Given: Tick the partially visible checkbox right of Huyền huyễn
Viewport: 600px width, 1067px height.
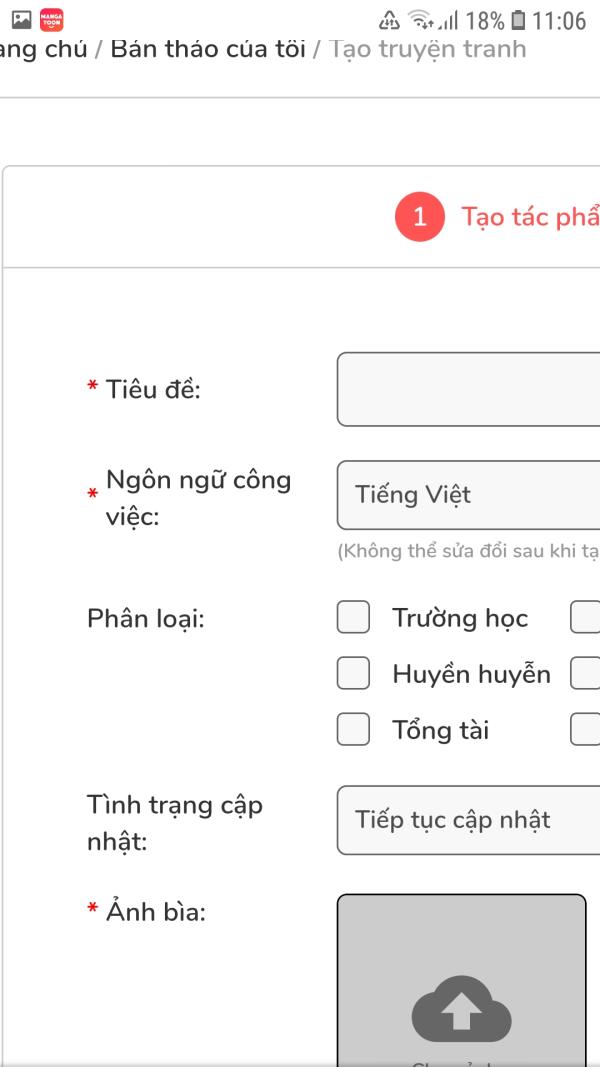Looking at the screenshot, I should click(586, 674).
